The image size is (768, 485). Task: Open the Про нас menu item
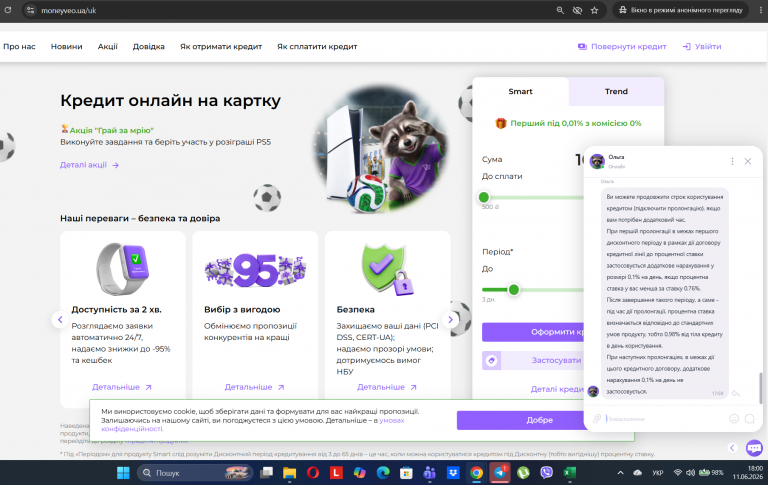pos(19,47)
